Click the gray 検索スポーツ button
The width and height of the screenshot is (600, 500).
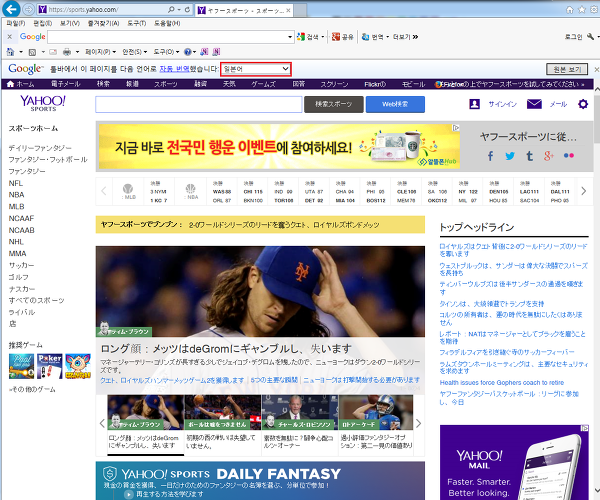tap(334, 104)
